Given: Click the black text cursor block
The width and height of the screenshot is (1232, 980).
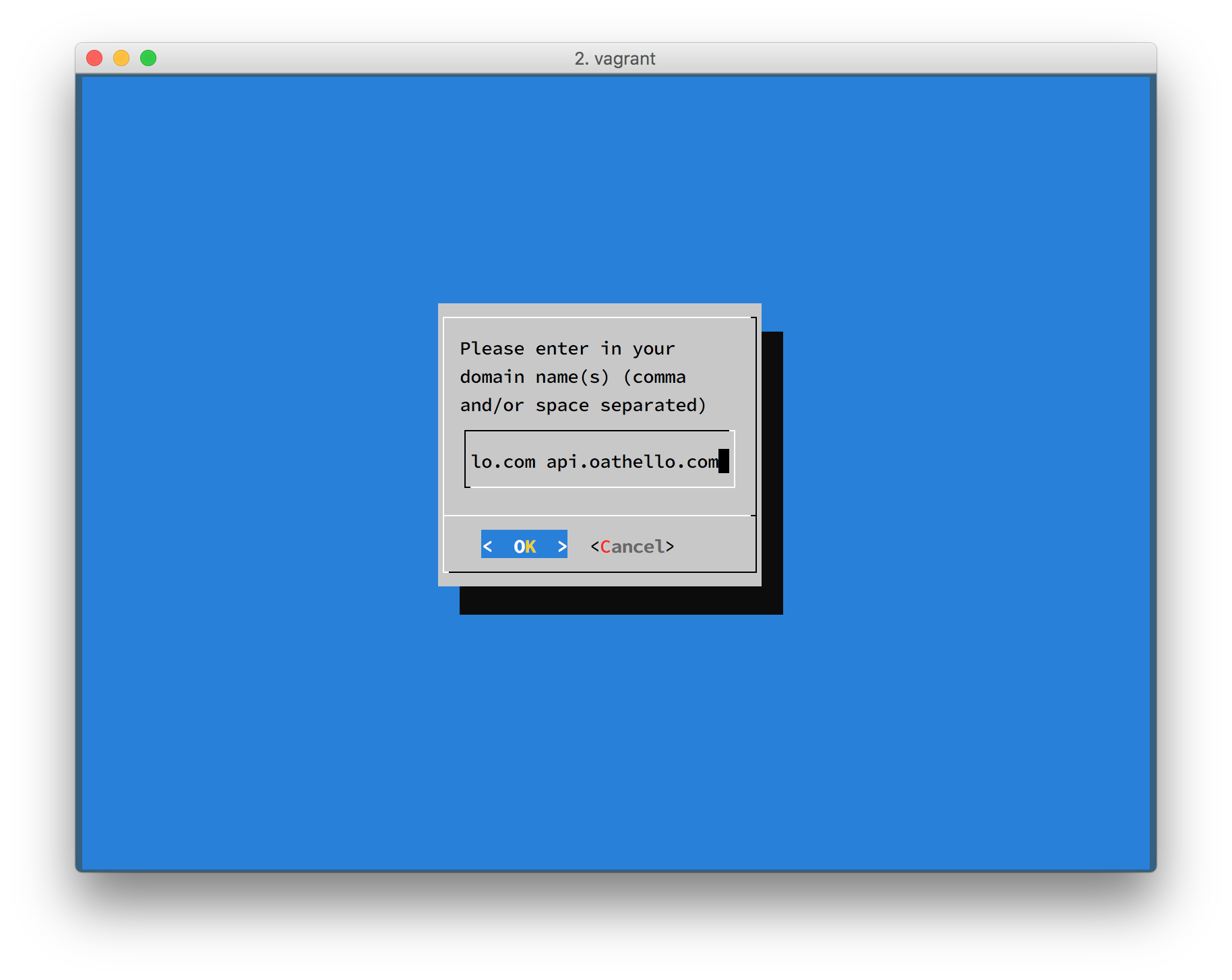Looking at the screenshot, I should click(723, 461).
